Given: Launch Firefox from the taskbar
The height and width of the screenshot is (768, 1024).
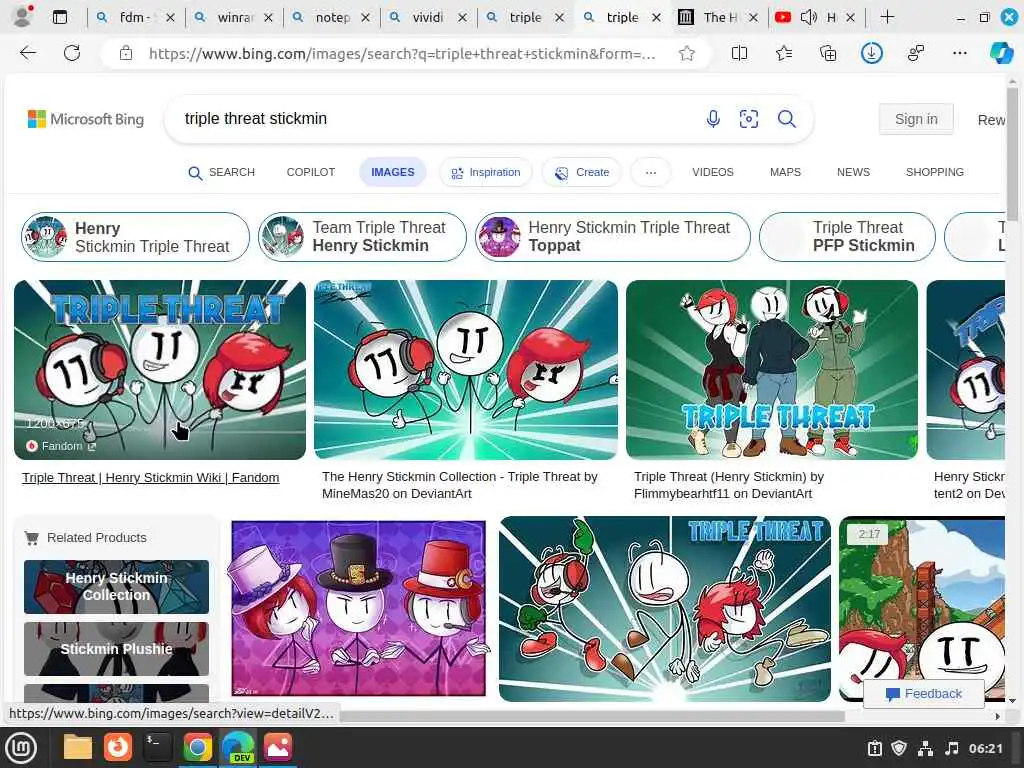Looking at the screenshot, I should click(x=118, y=747).
